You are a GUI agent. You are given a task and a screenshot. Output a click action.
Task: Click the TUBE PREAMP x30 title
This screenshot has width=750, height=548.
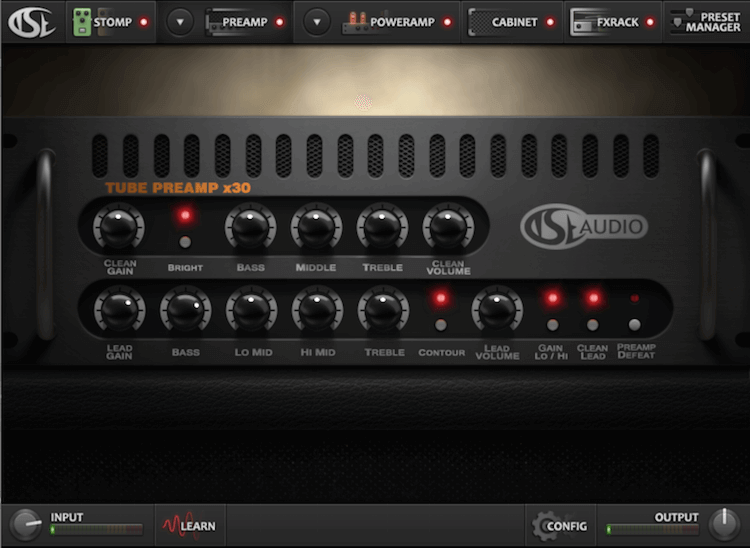pyautogui.click(x=178, y=188)
